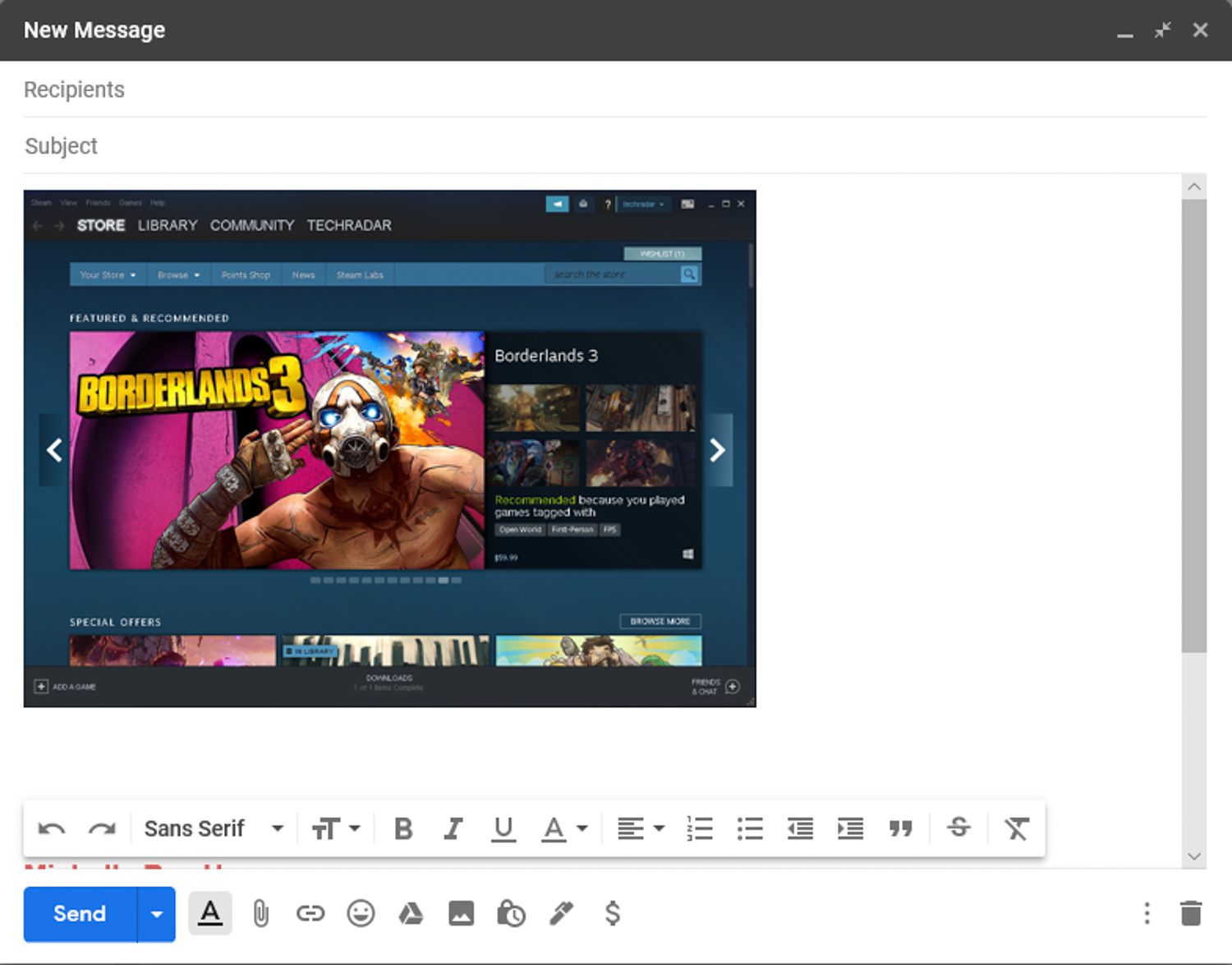Open the Sans Serif font dropdown
This screenshot has height=965, width=1232.
tap(214, 829)
